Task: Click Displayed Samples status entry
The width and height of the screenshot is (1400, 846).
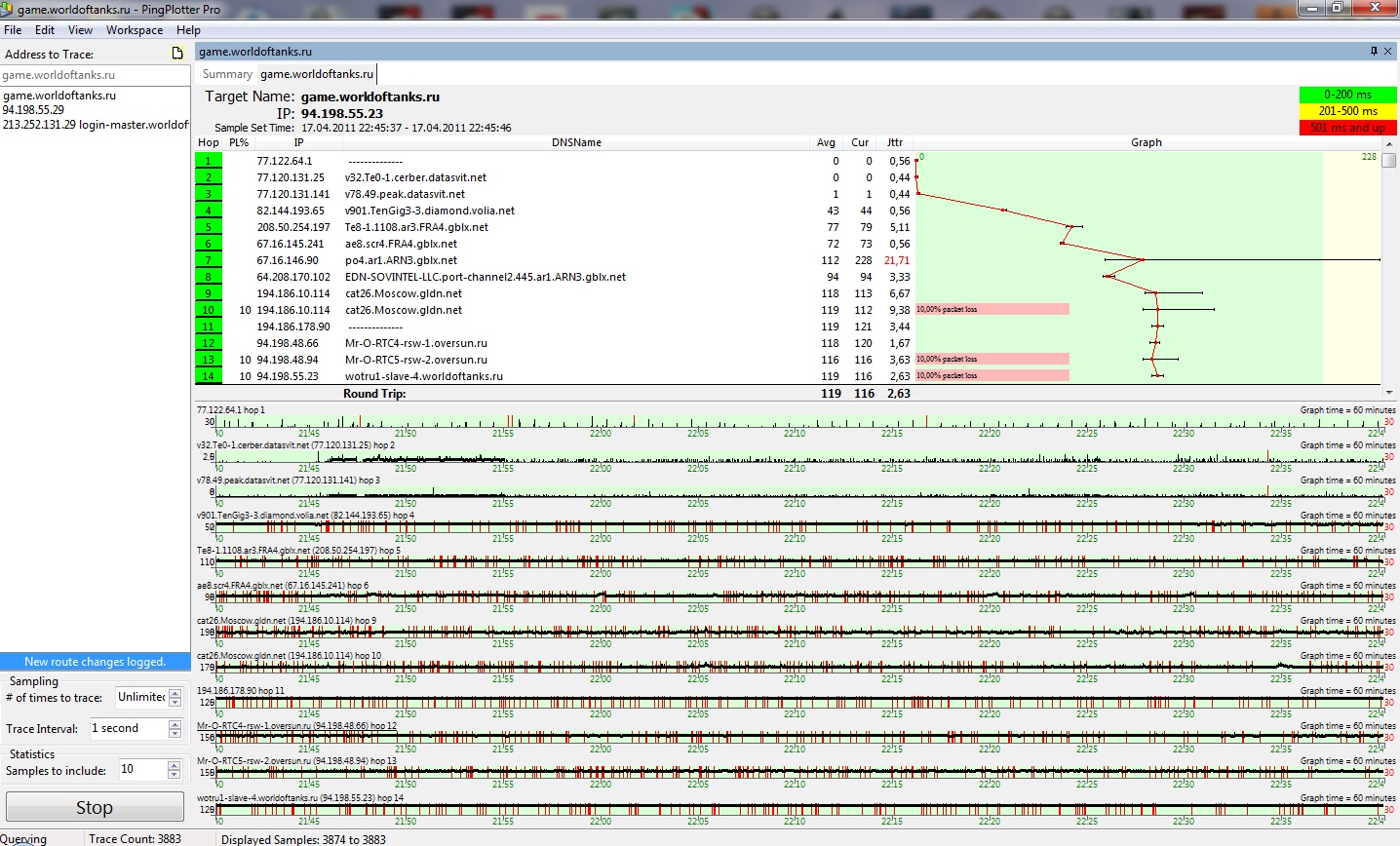Action: [303, 839]
